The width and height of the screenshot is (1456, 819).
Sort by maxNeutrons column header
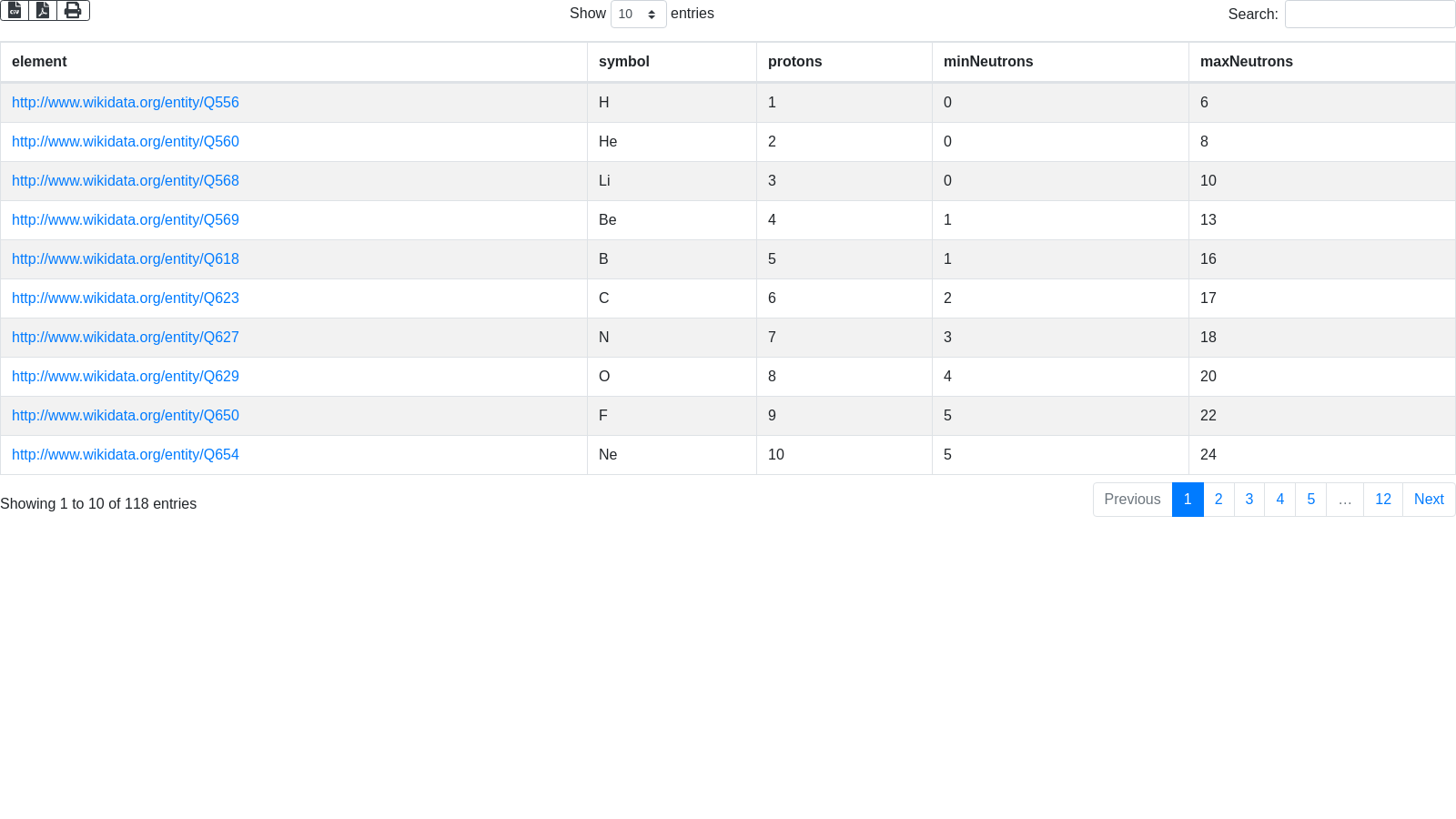[x=1246, y=62]
